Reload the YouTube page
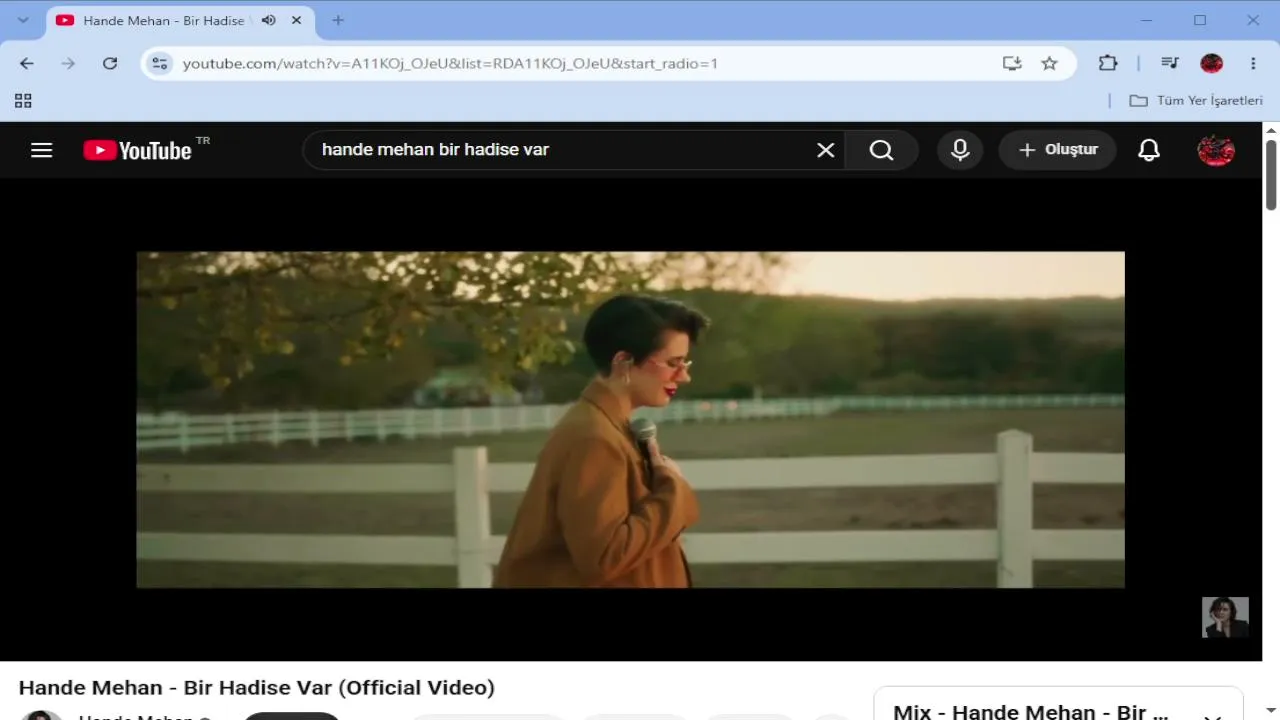The image size is (1280, 720). click(110, 63)
